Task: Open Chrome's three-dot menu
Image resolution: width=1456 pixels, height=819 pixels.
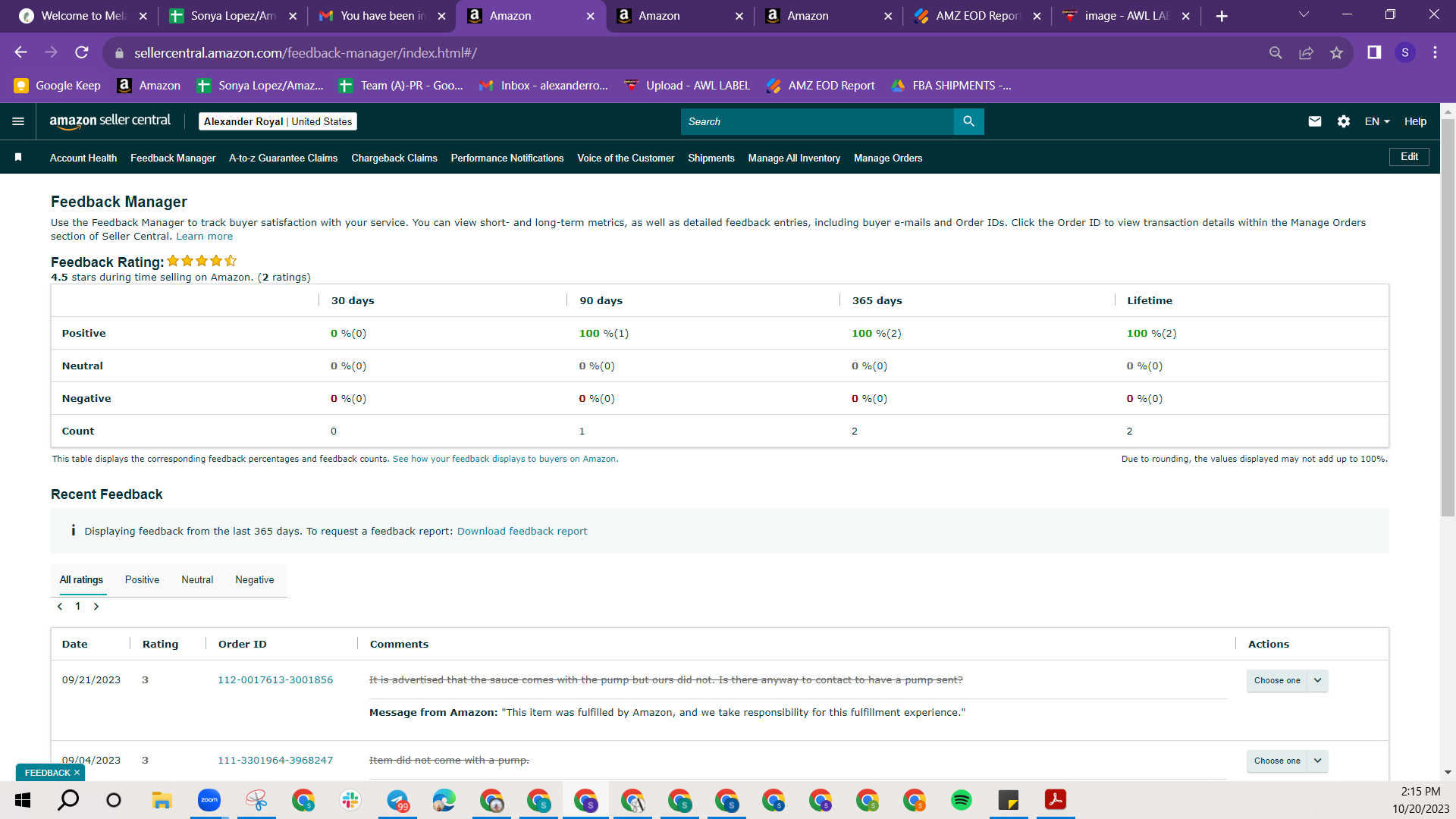Action: click(x=1435, y=52)
